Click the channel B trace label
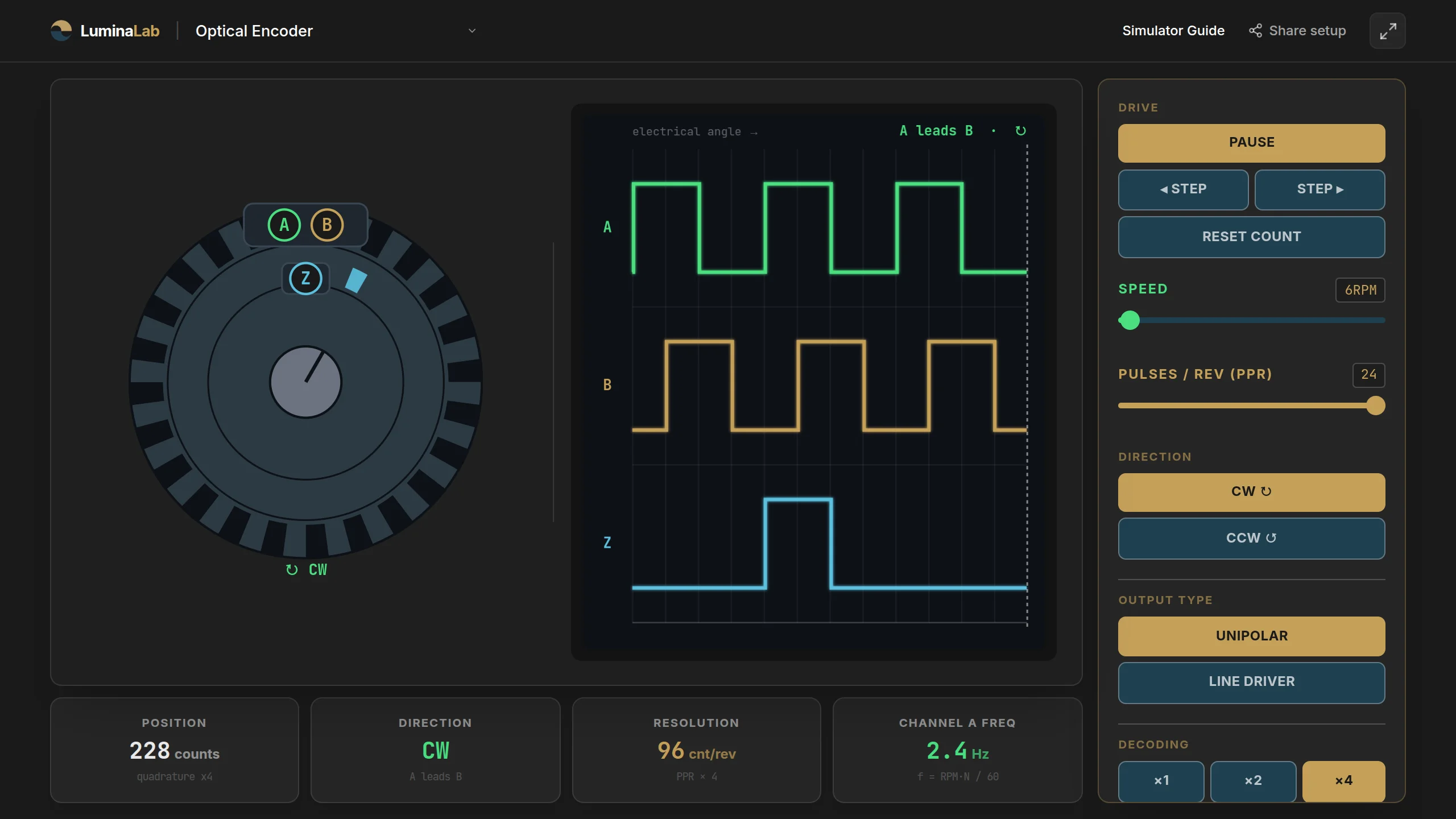Viewport: 1456px width, 819px height. coord(607,385)
